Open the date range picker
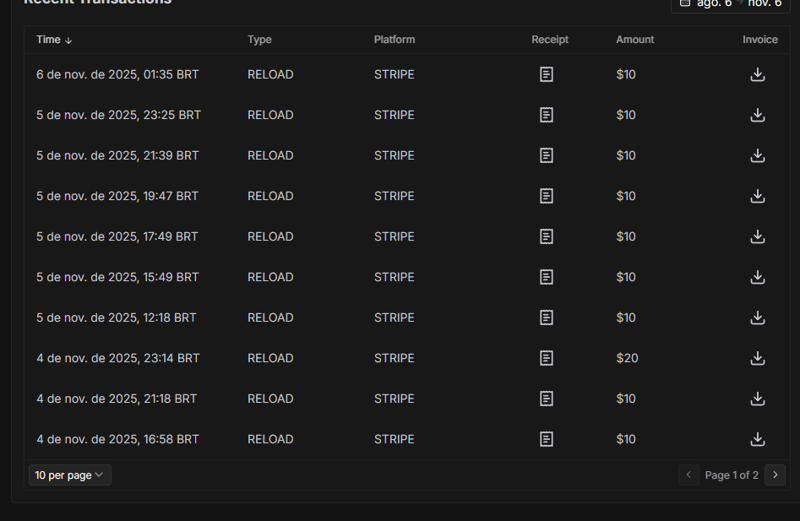This screenshot has height=521, width=800. click(731, 4)
